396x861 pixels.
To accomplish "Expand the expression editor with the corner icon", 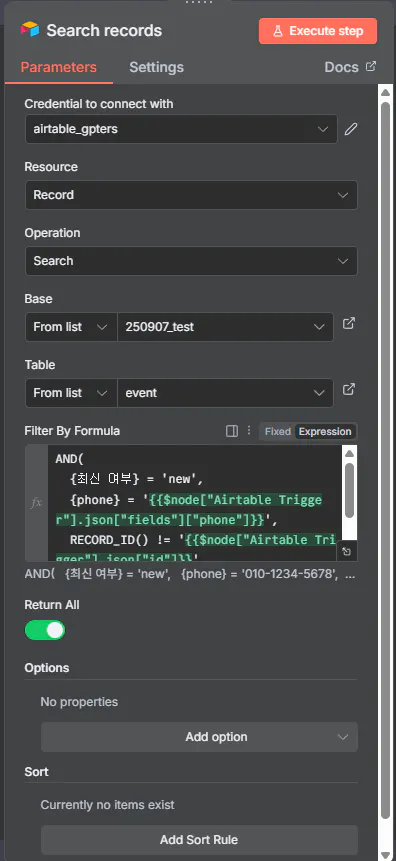I will [347, 551].
